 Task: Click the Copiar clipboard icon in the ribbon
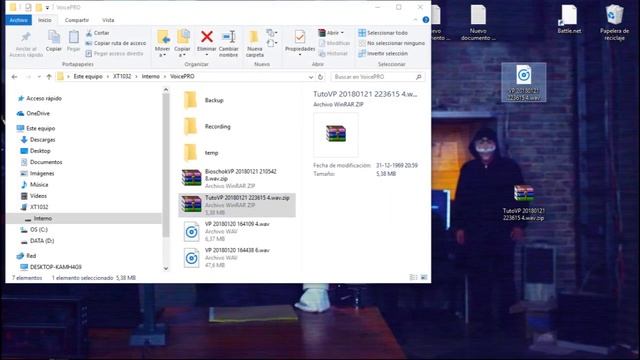pyautogui.click(x=53, y=37)
